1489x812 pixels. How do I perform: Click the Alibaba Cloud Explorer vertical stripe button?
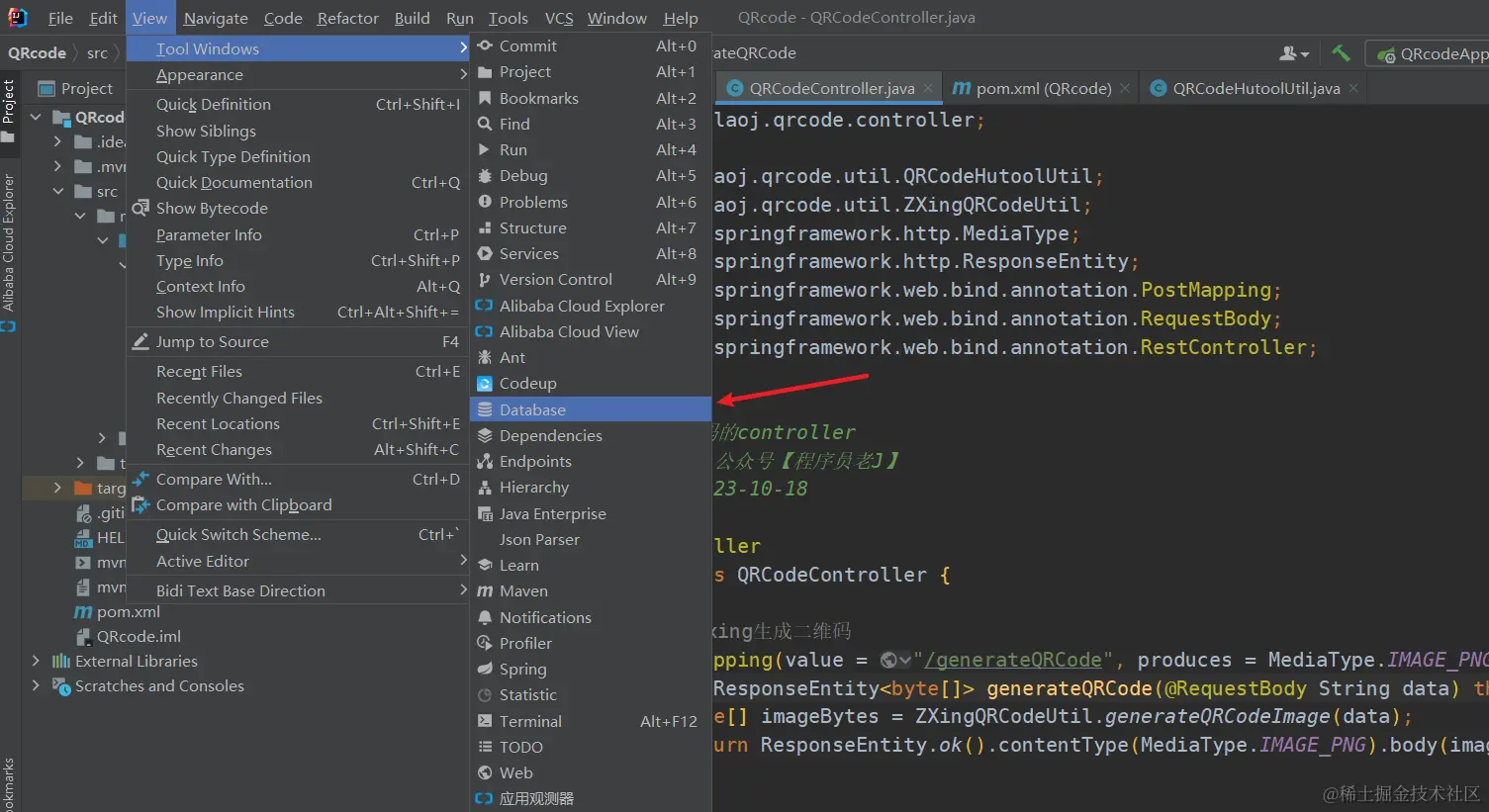(x=9, y=252)
